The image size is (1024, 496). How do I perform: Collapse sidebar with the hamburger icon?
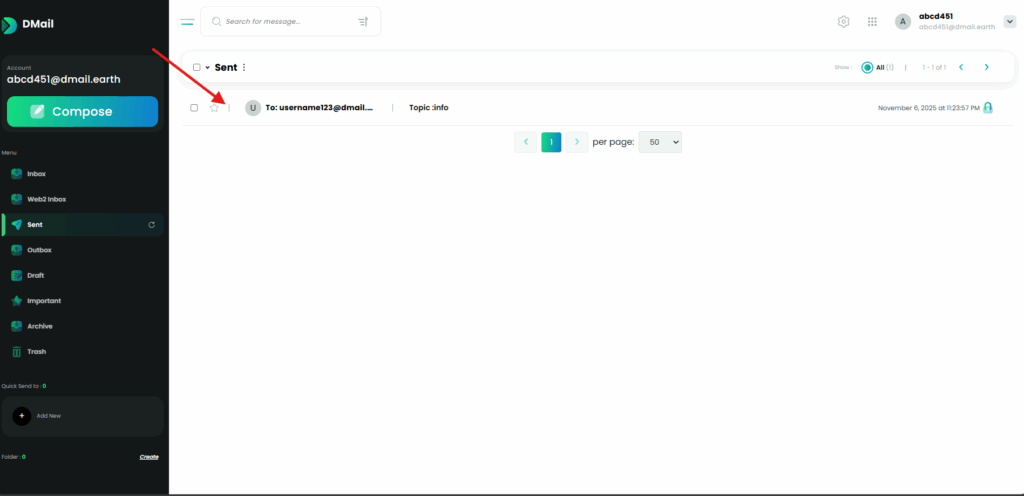click(x=187, y=21)
